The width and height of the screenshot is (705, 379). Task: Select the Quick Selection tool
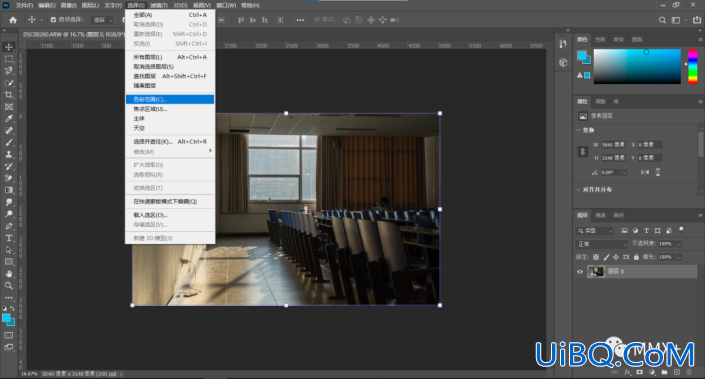[9, 83]
